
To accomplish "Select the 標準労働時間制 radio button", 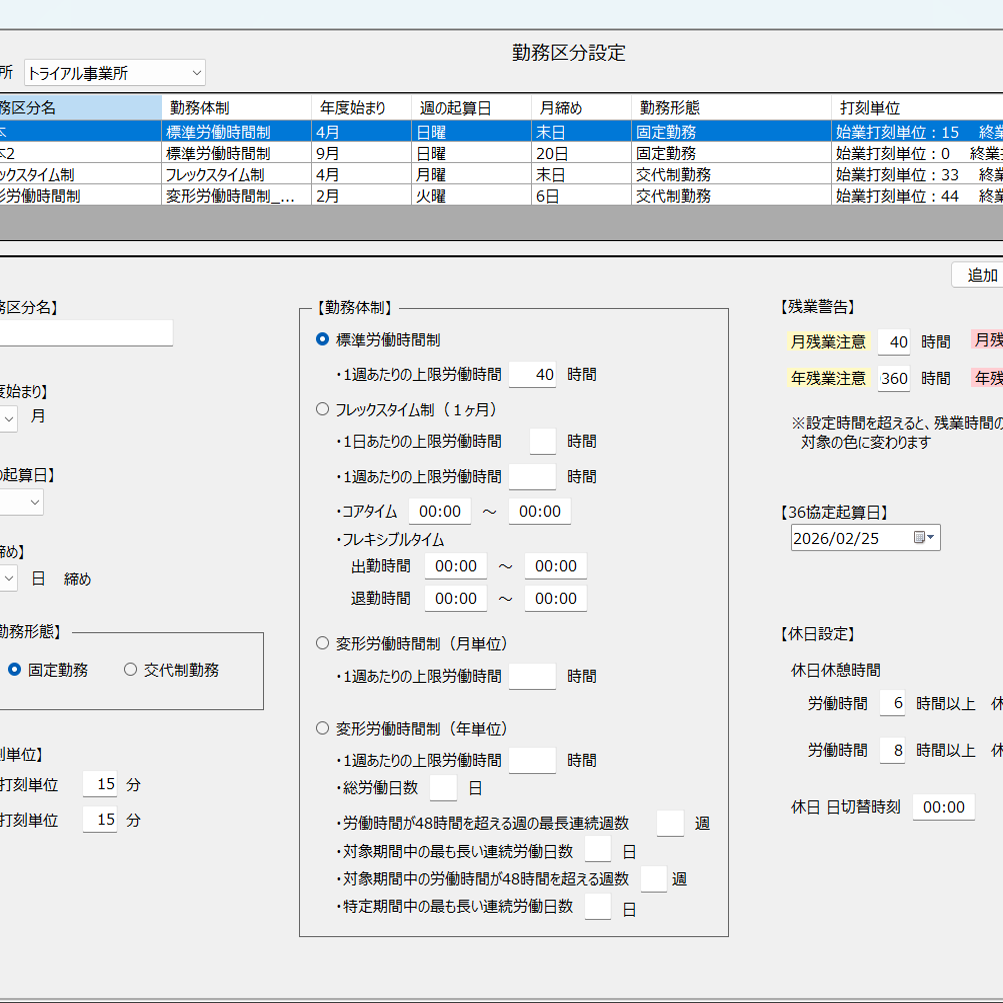I will coord(322,338).
